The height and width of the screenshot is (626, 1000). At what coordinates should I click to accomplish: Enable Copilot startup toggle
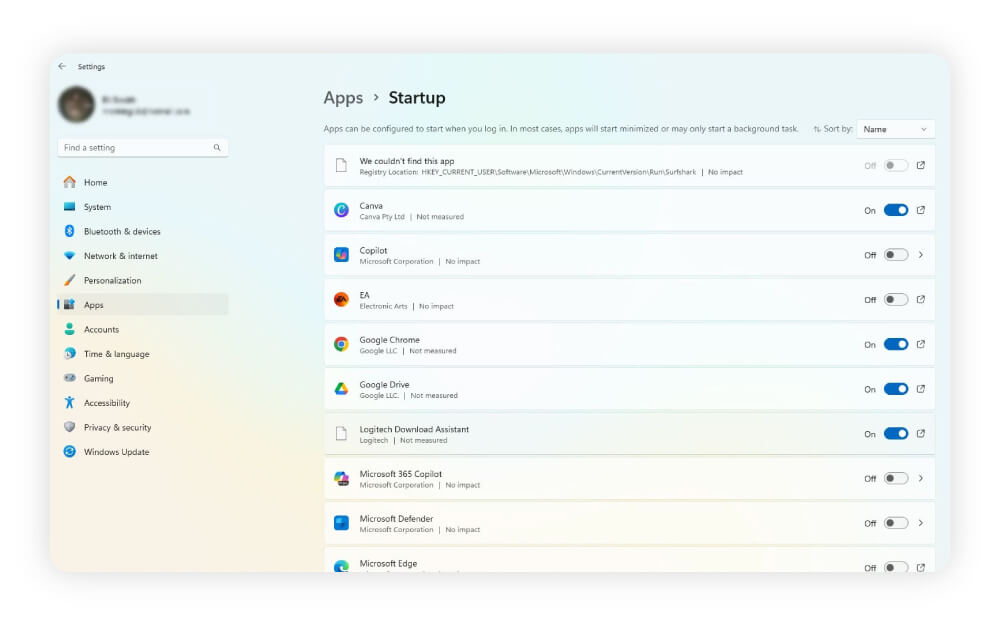click(895, 255)
